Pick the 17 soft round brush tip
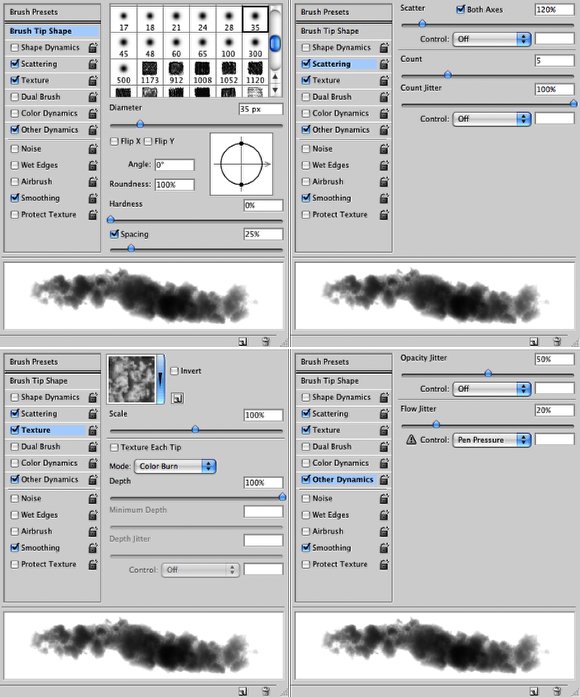Viewport: 580px width, 697px height. [x=124, y=20]
